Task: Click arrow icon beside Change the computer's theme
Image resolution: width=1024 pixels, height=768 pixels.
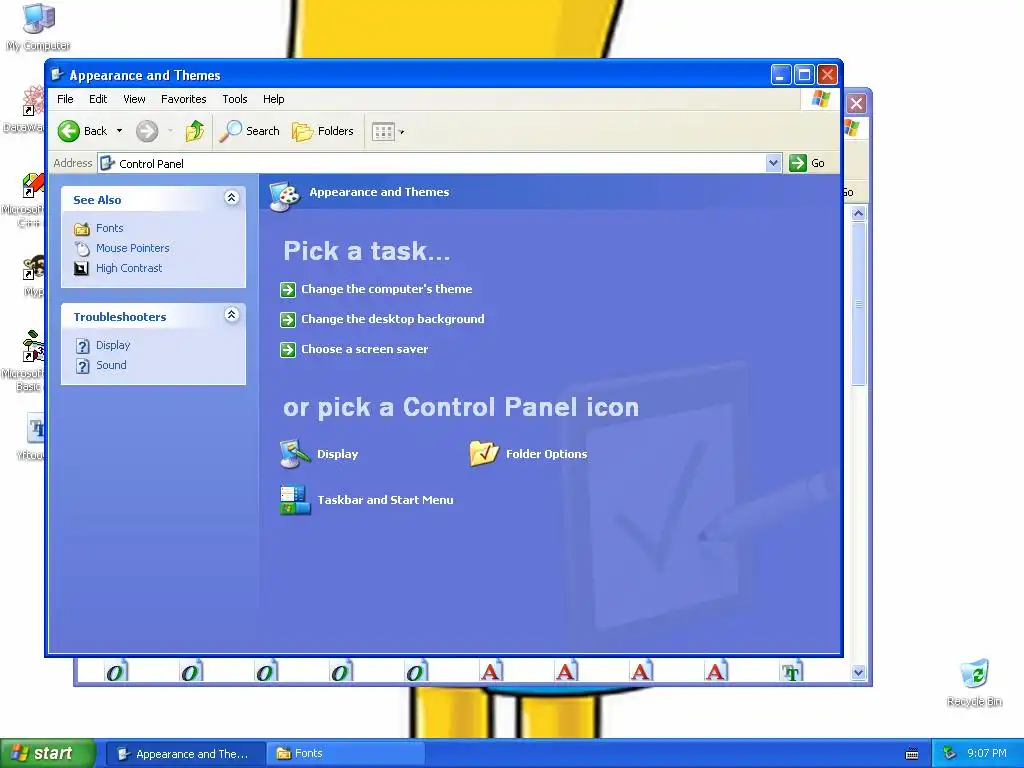Action: [288, 289]
